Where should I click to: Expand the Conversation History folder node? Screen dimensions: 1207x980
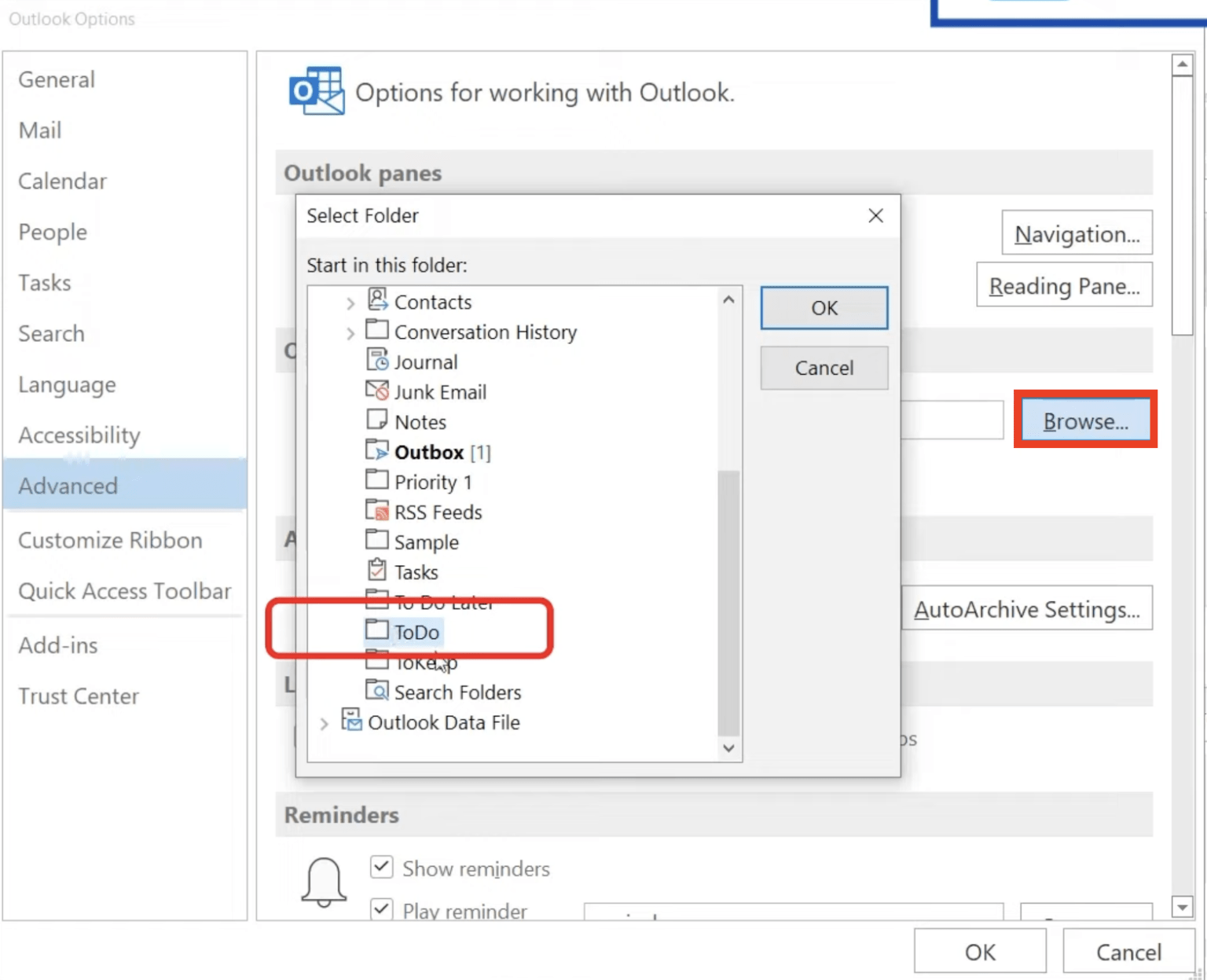350,333
